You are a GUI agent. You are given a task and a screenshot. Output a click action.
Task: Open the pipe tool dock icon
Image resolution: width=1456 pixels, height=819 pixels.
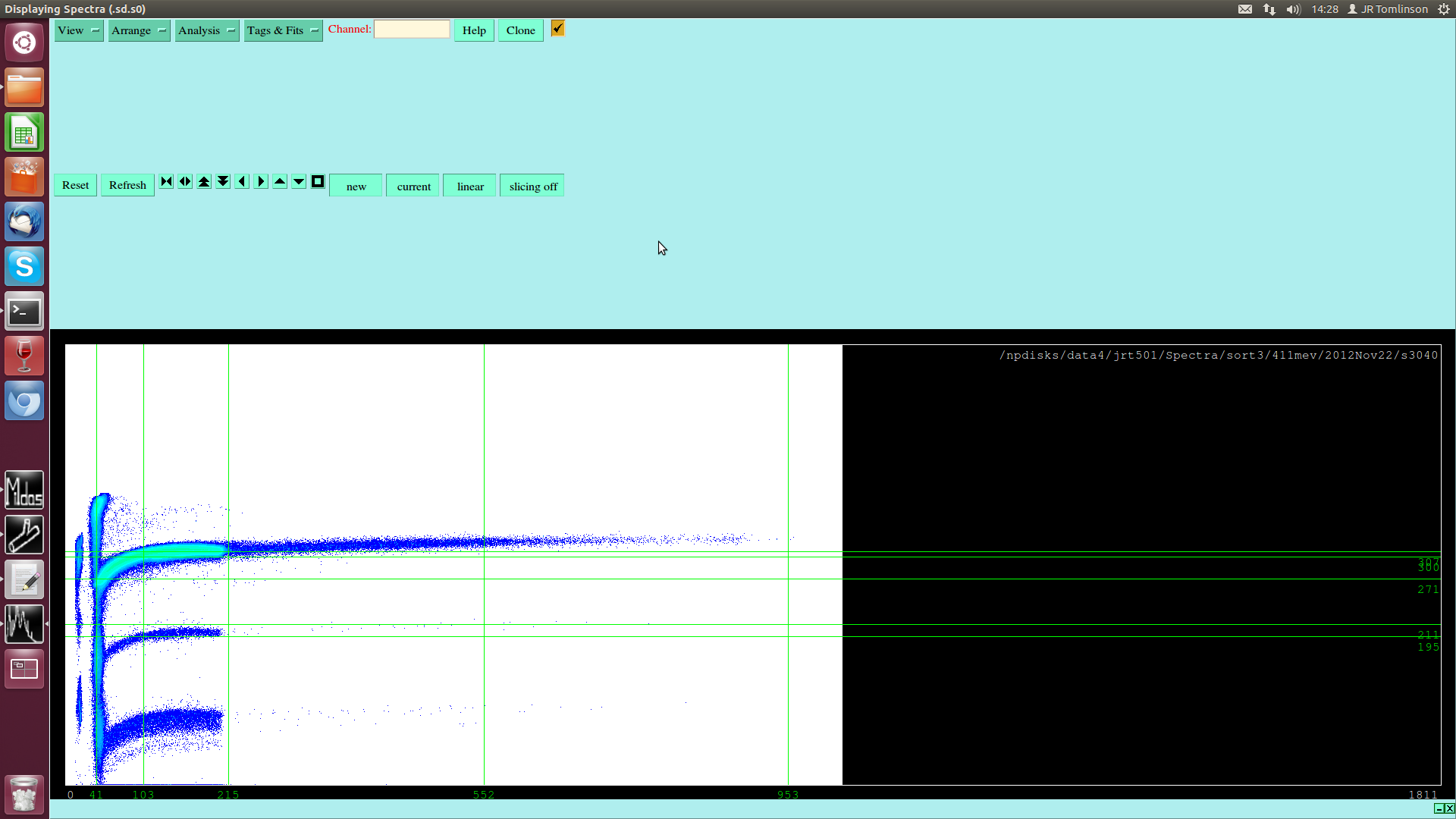(24, 535)
